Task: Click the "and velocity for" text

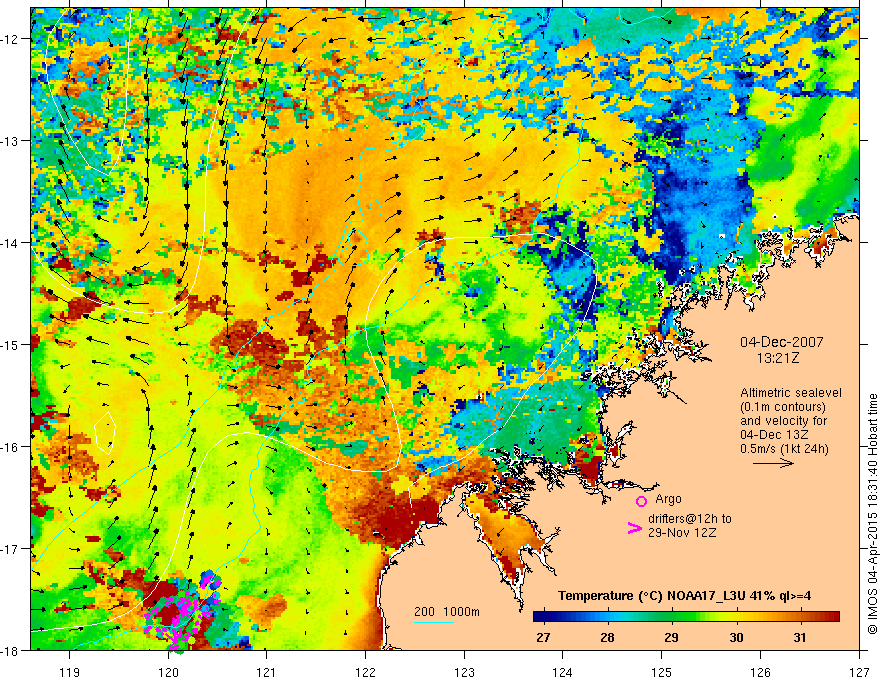Action: tap(783, 421)
